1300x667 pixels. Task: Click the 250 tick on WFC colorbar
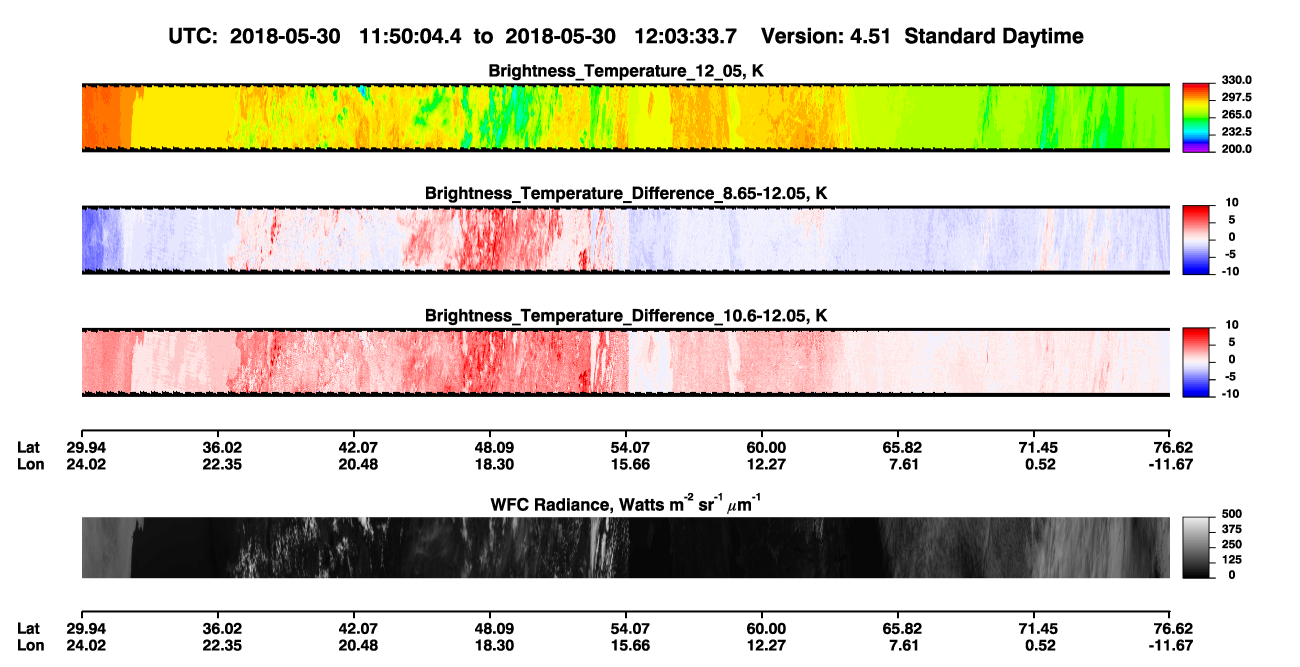click(x=1231, y=543)
